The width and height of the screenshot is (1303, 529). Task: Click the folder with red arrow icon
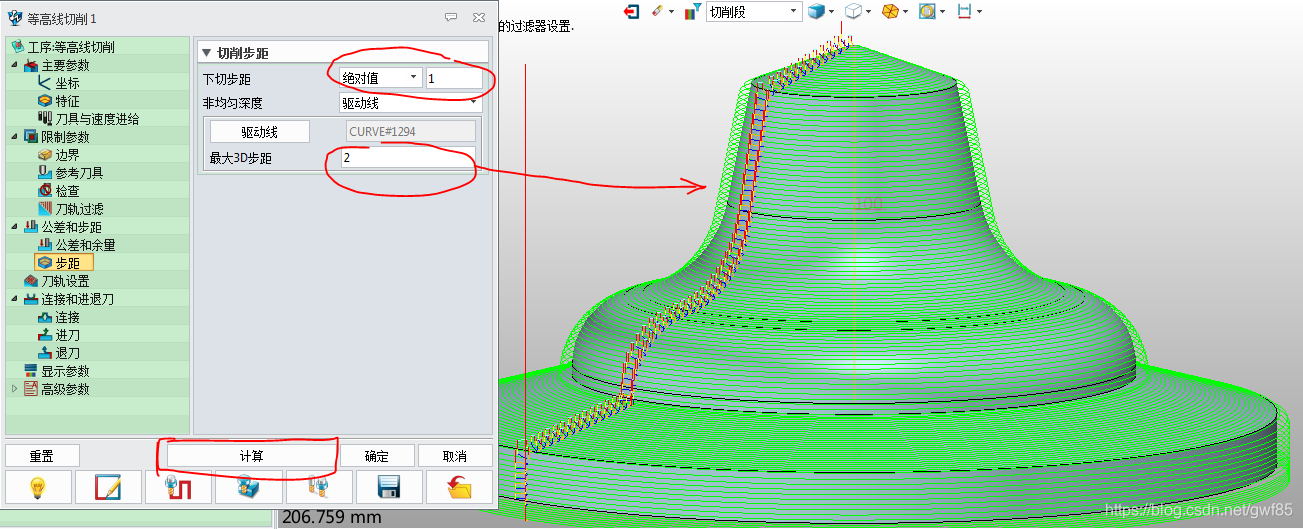tap(459, 487)
